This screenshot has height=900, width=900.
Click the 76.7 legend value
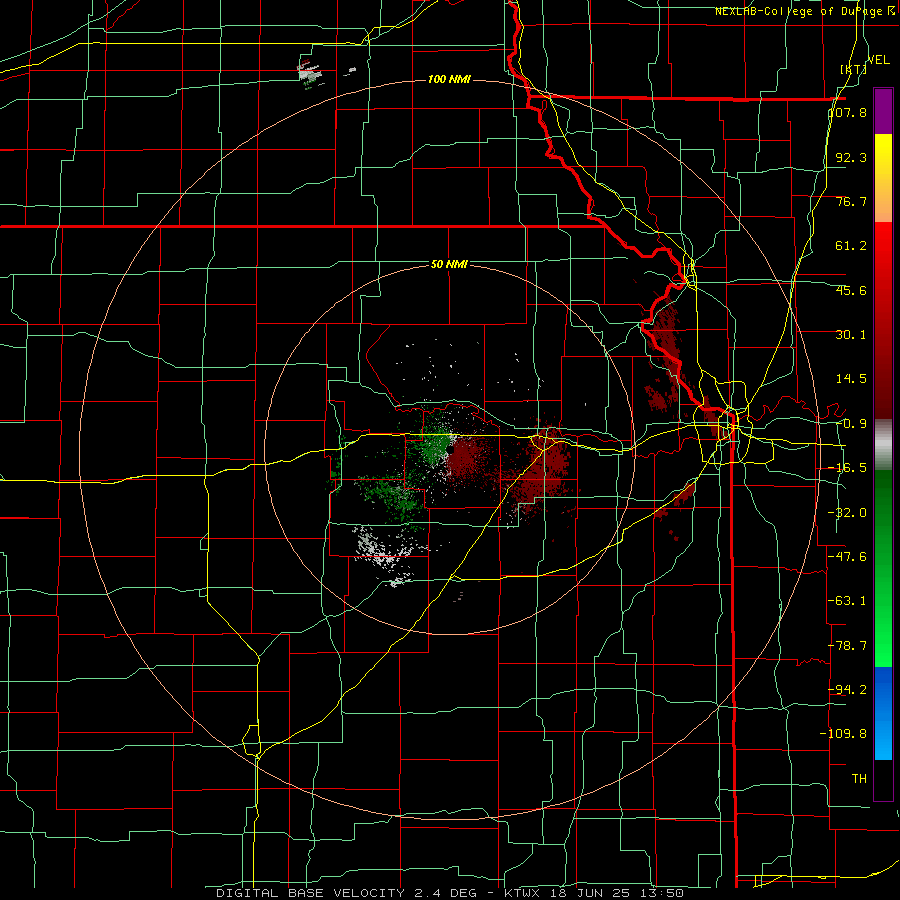coord(851,201)
